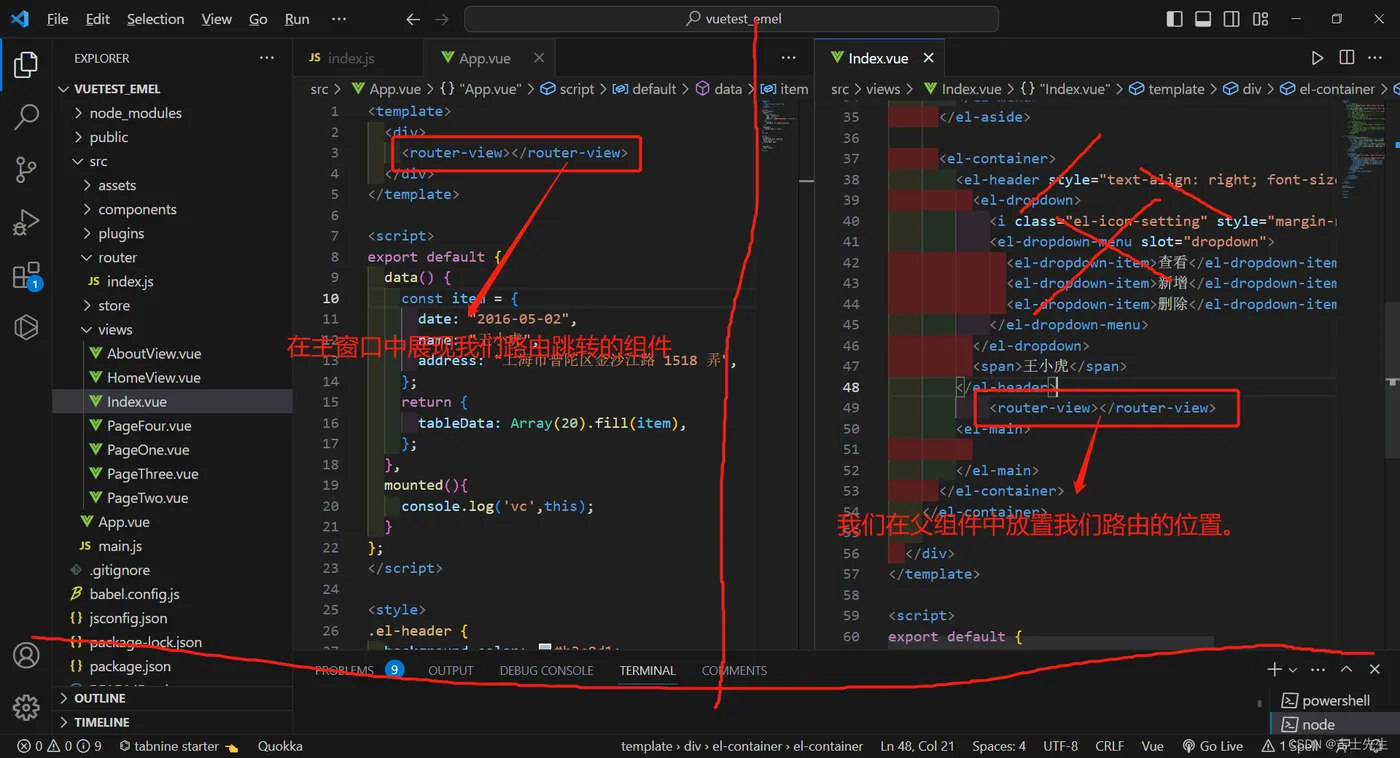Image resolution: width=1400 pixels, height=758 pixels.
Task: Close the bottom panel
Action: [1375, 669]
